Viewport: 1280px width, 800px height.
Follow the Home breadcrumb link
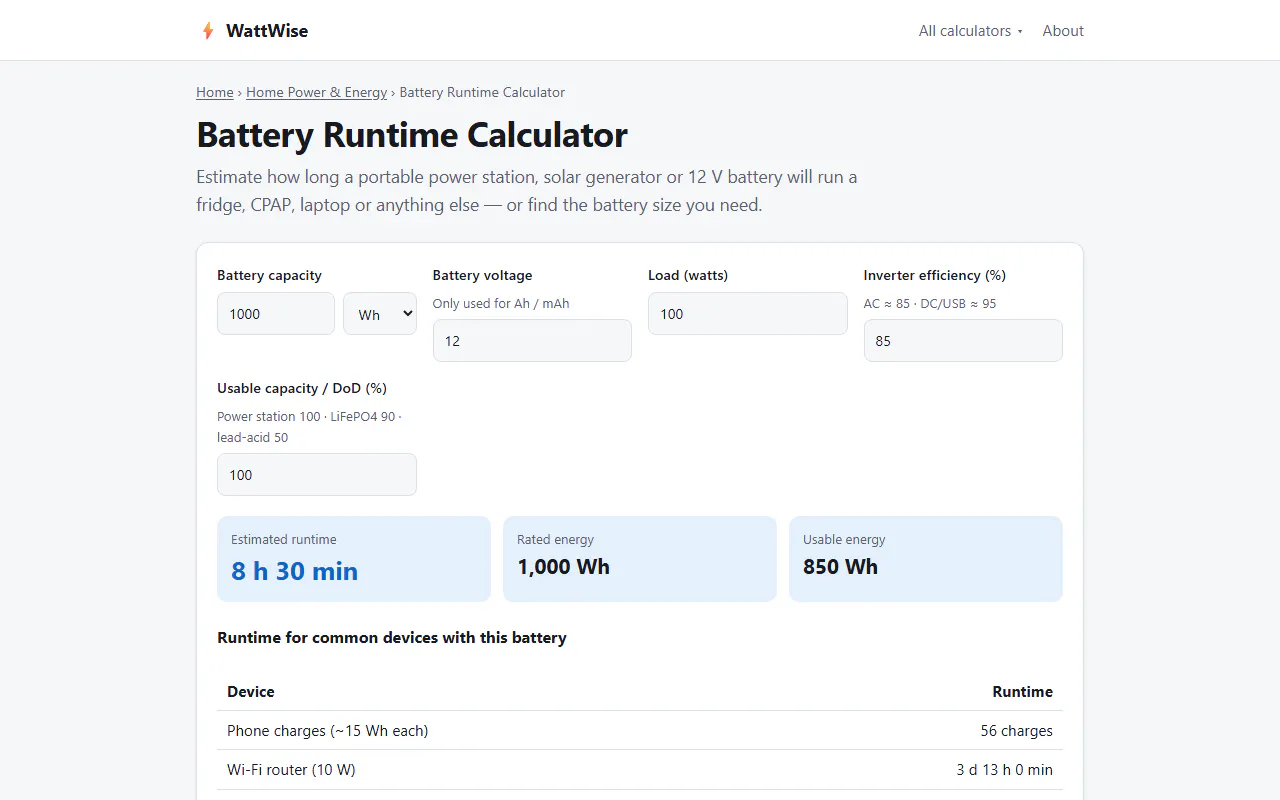pyautogui.click(x=215, y=92)
